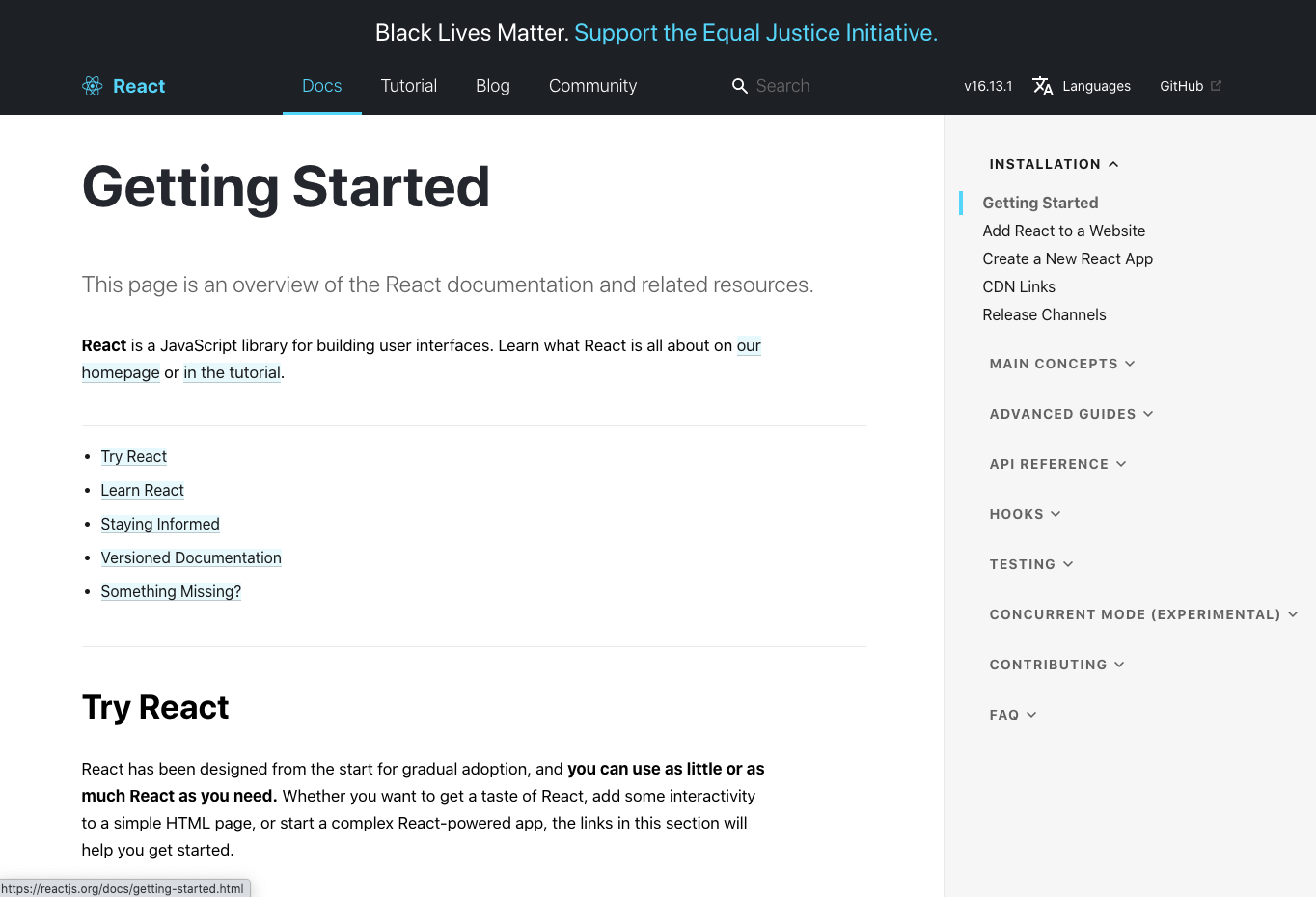Expand the API Reference section
Screen dimensions: 1316x897
[x=1058, y=464]
